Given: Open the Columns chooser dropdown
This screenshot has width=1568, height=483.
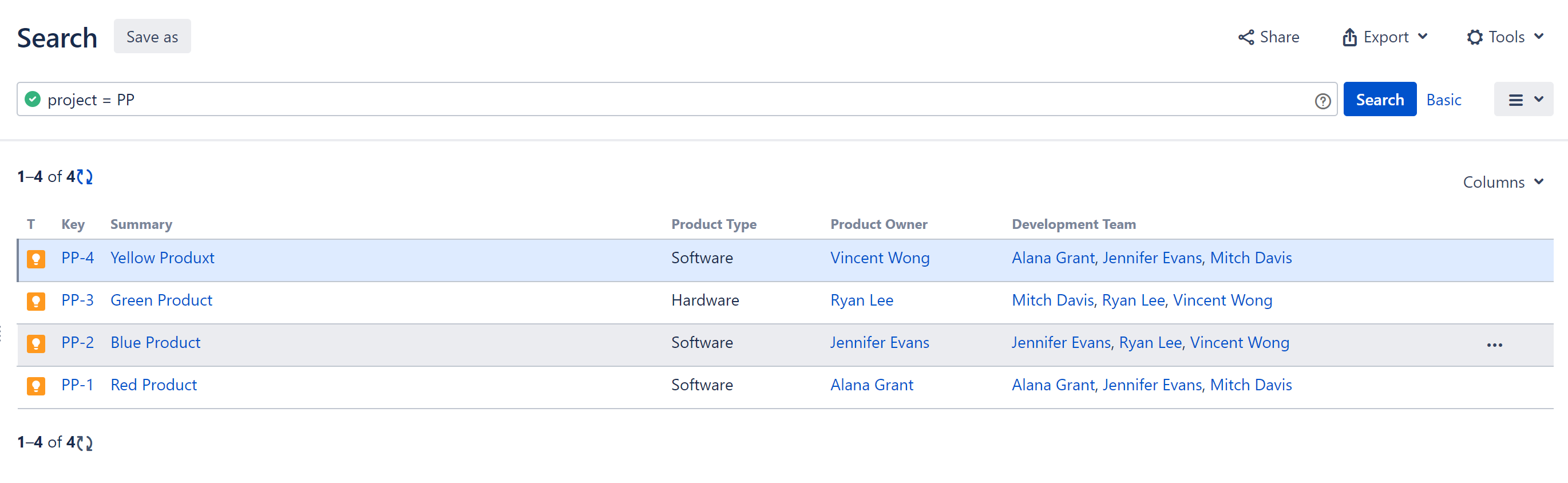Looking at the screenshot, I should click(1503, 182).
